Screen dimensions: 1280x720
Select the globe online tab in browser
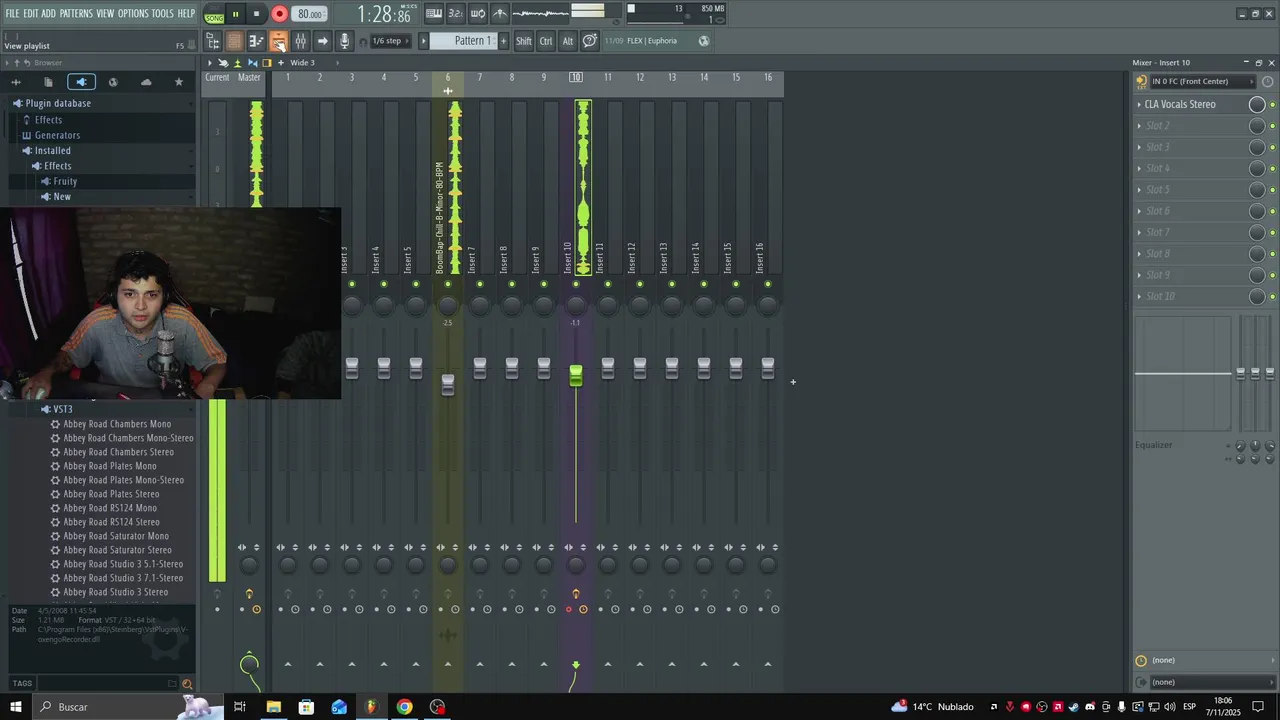tap(113, 82)
